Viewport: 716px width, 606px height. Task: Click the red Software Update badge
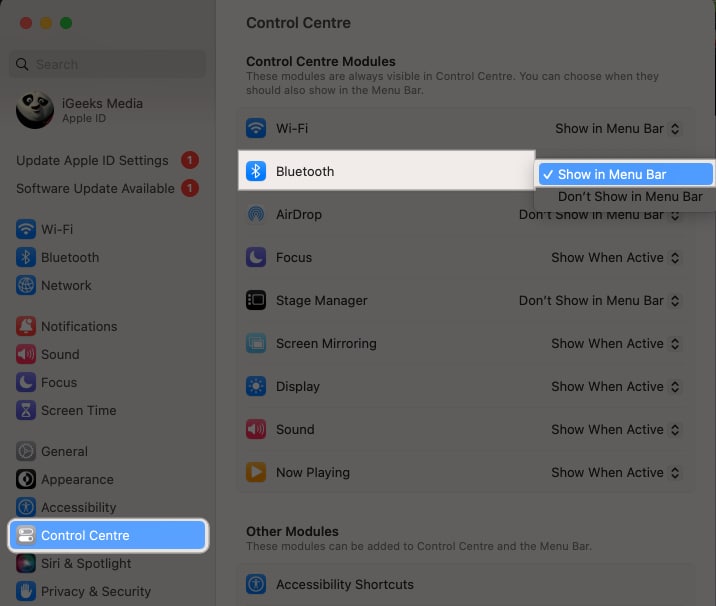[190, 188]
